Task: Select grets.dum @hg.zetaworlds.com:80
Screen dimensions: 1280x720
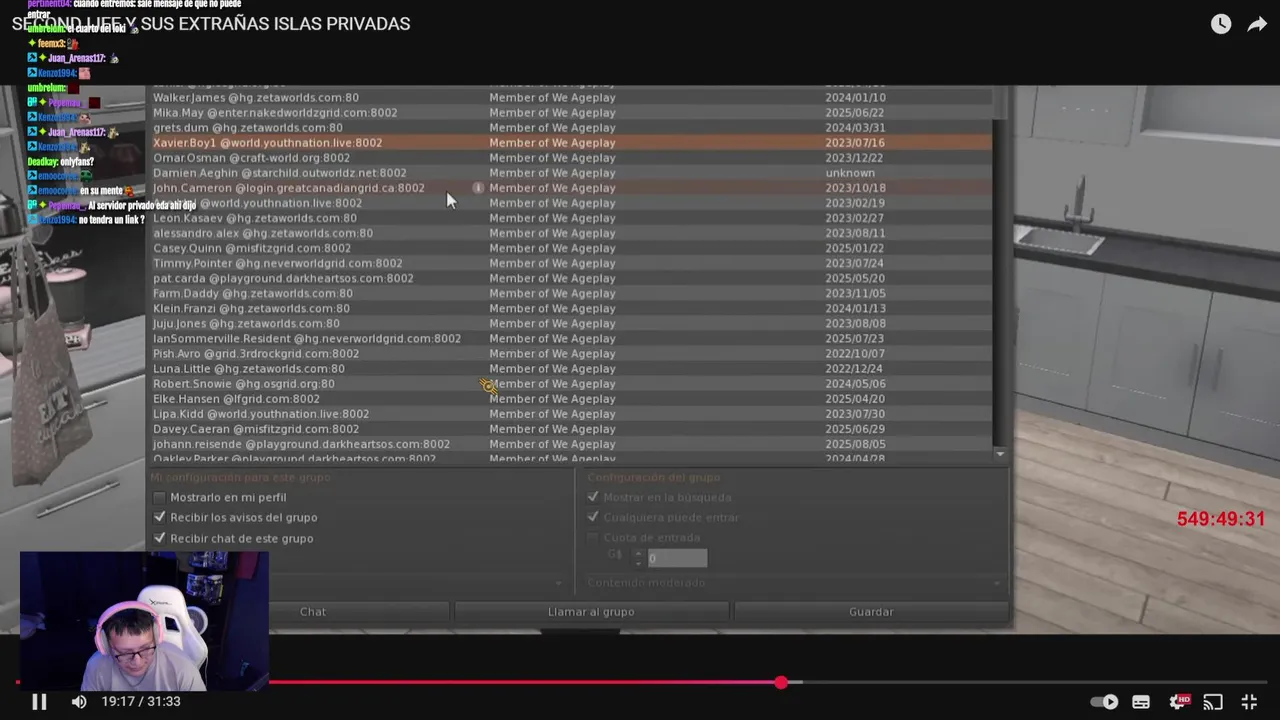Action: pyautogui.click(x=571, y=128)
